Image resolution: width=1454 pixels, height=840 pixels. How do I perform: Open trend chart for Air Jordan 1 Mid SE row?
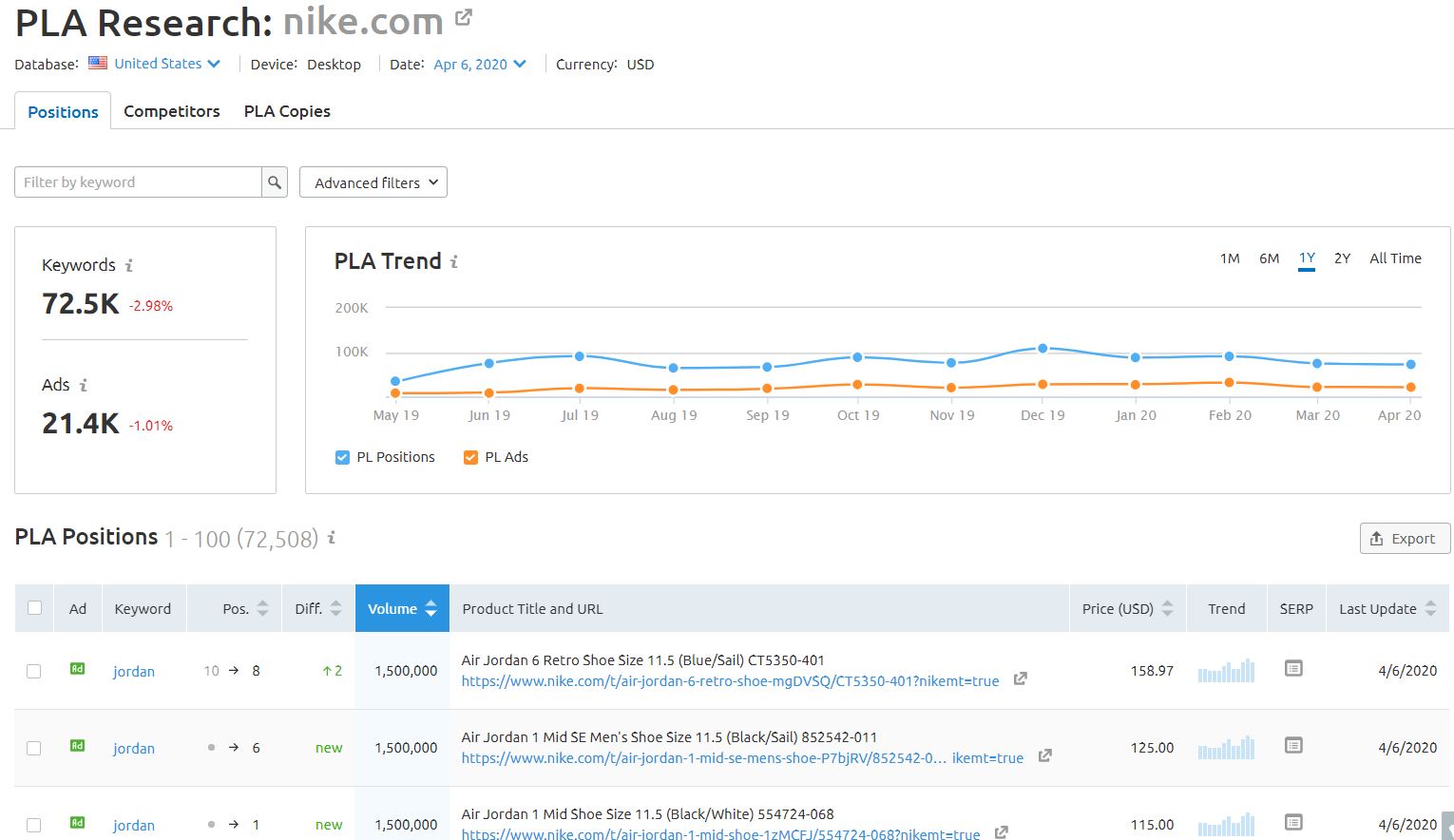click(x=1226, y=748)
